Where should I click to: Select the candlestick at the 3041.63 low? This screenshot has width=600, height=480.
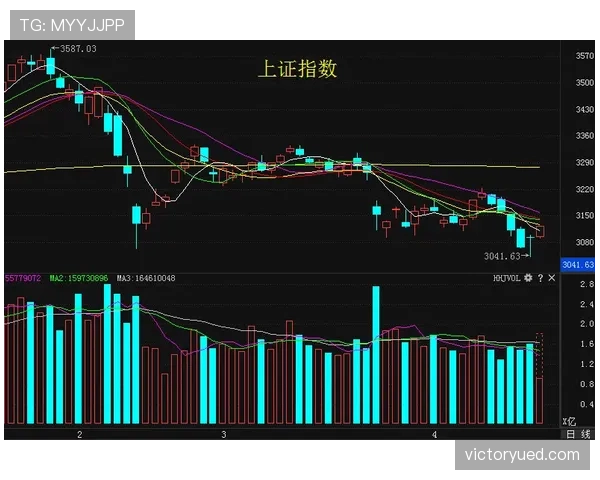click(x=530, y=246)
